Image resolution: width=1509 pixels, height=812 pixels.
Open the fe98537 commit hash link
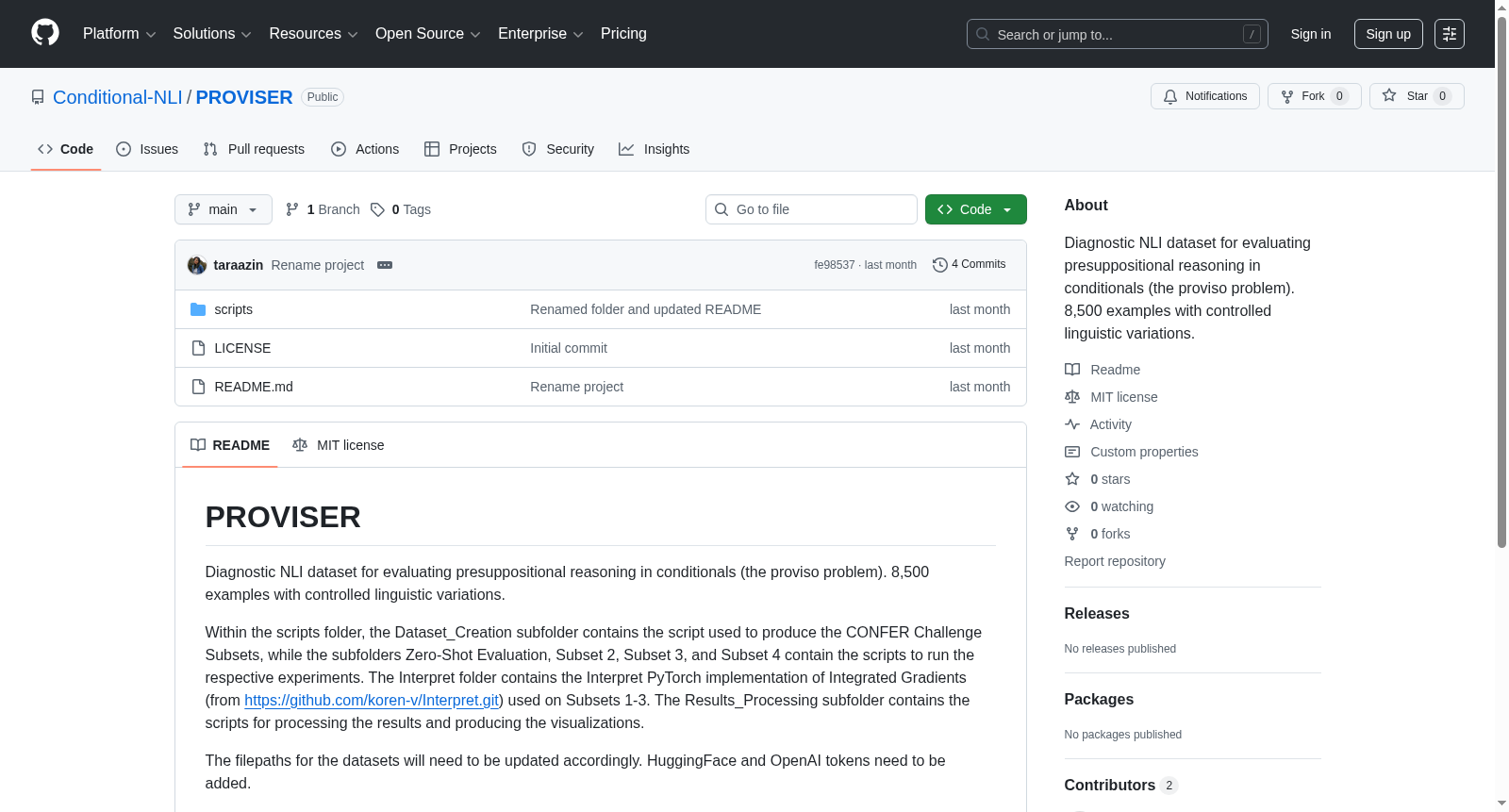click(835, 265)
